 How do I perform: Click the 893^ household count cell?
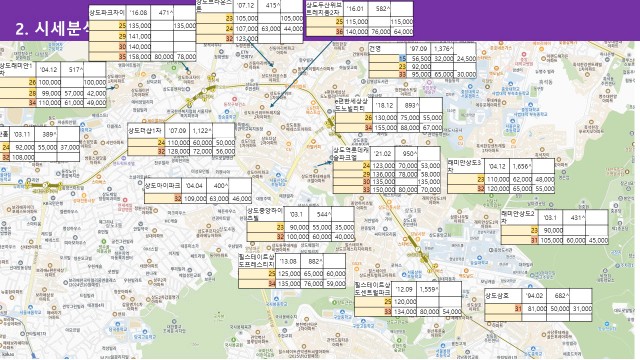pyautogui.click(x=408, y=105)
